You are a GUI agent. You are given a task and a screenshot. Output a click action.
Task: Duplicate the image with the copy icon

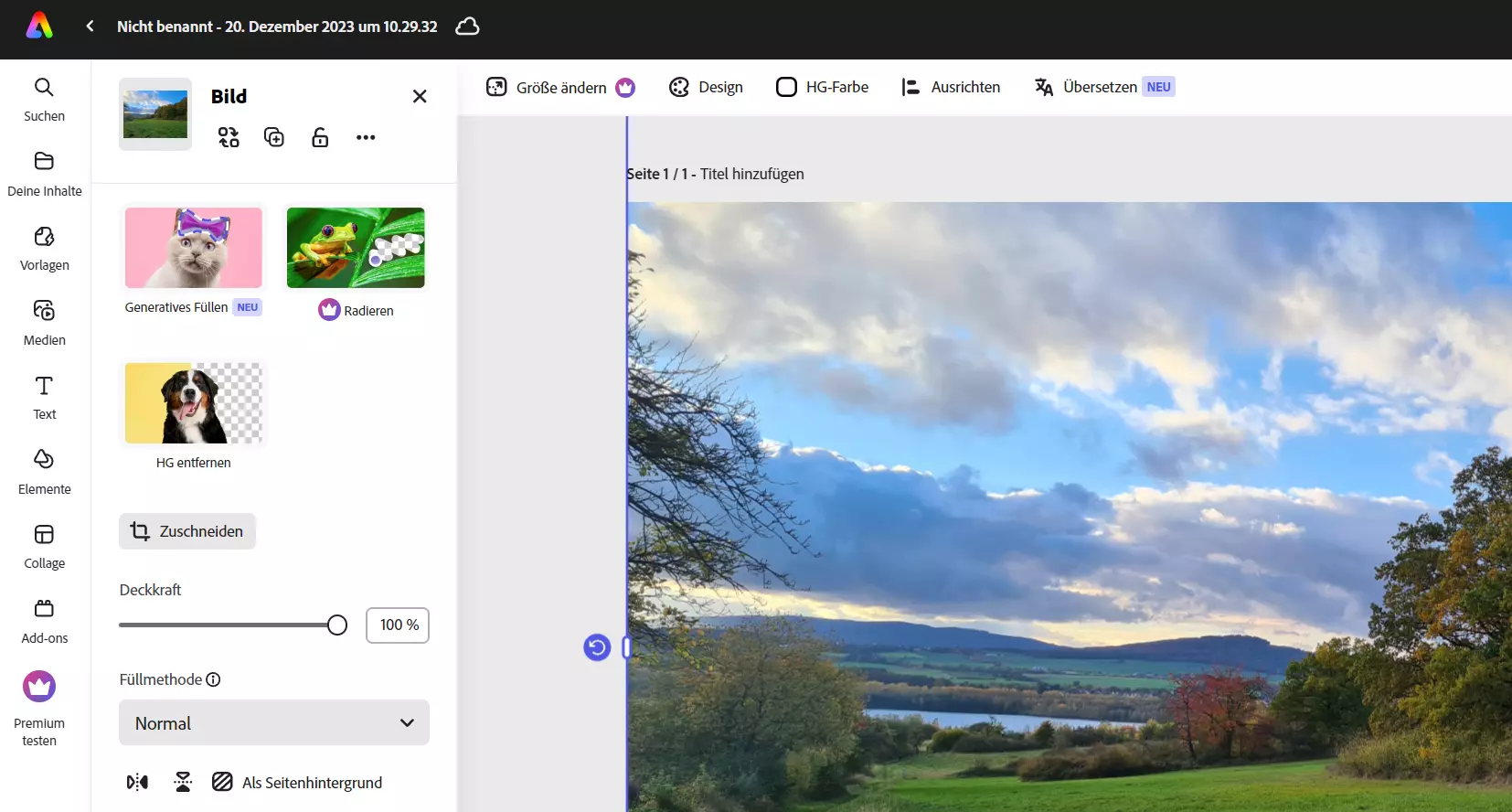tap(274, 137)
